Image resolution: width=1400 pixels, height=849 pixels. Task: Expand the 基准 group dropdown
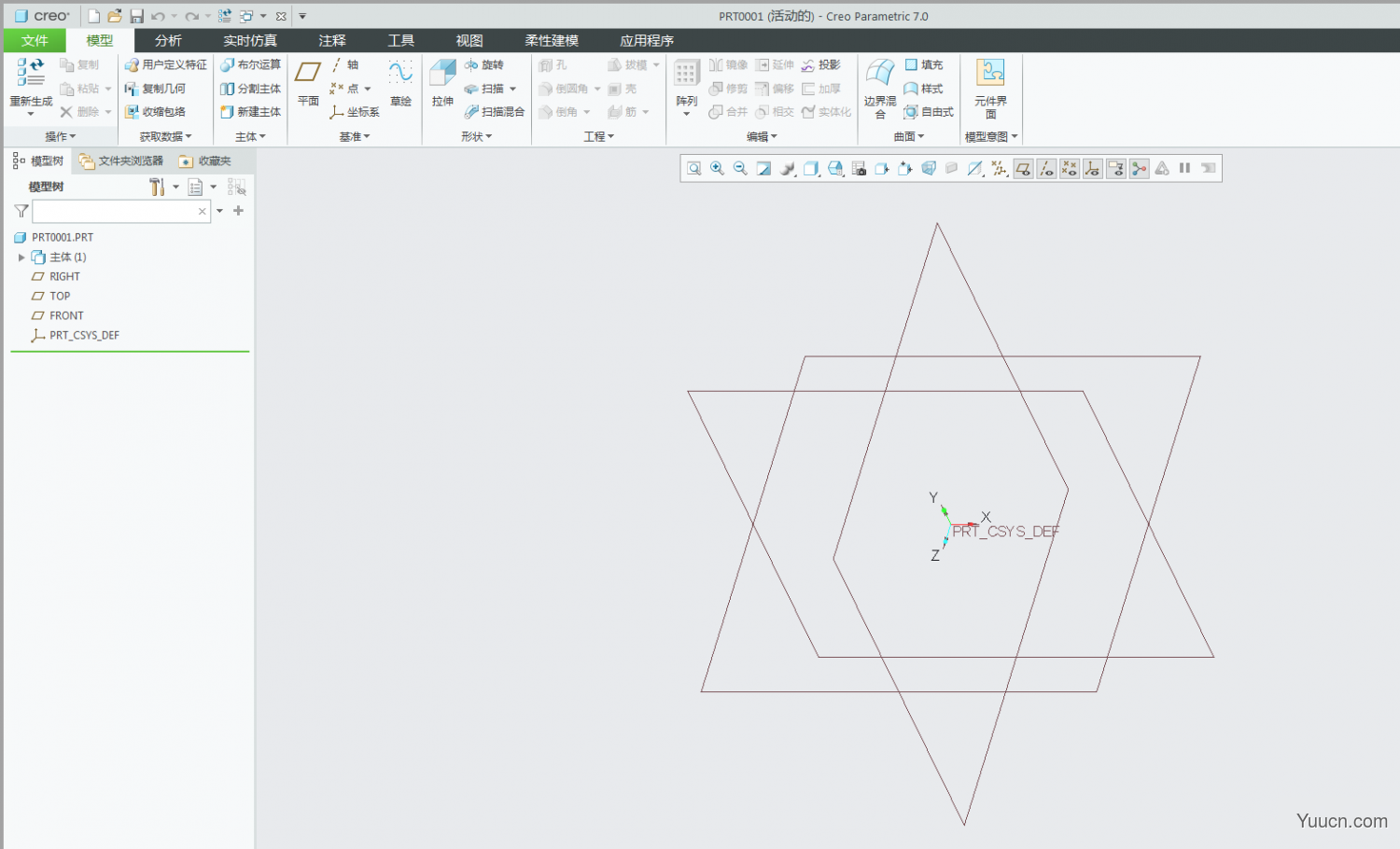(x=355, y=136)
